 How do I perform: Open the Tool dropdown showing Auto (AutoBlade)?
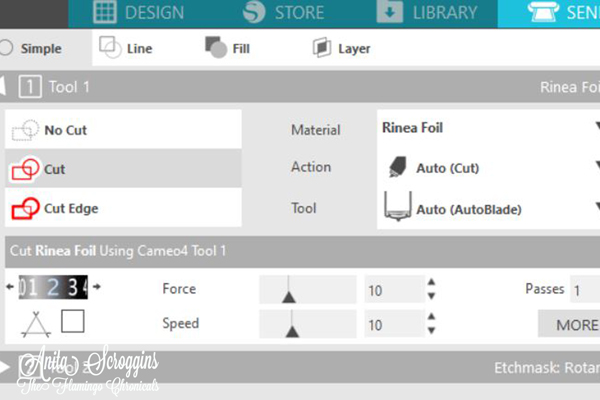(x=488, y=209)
